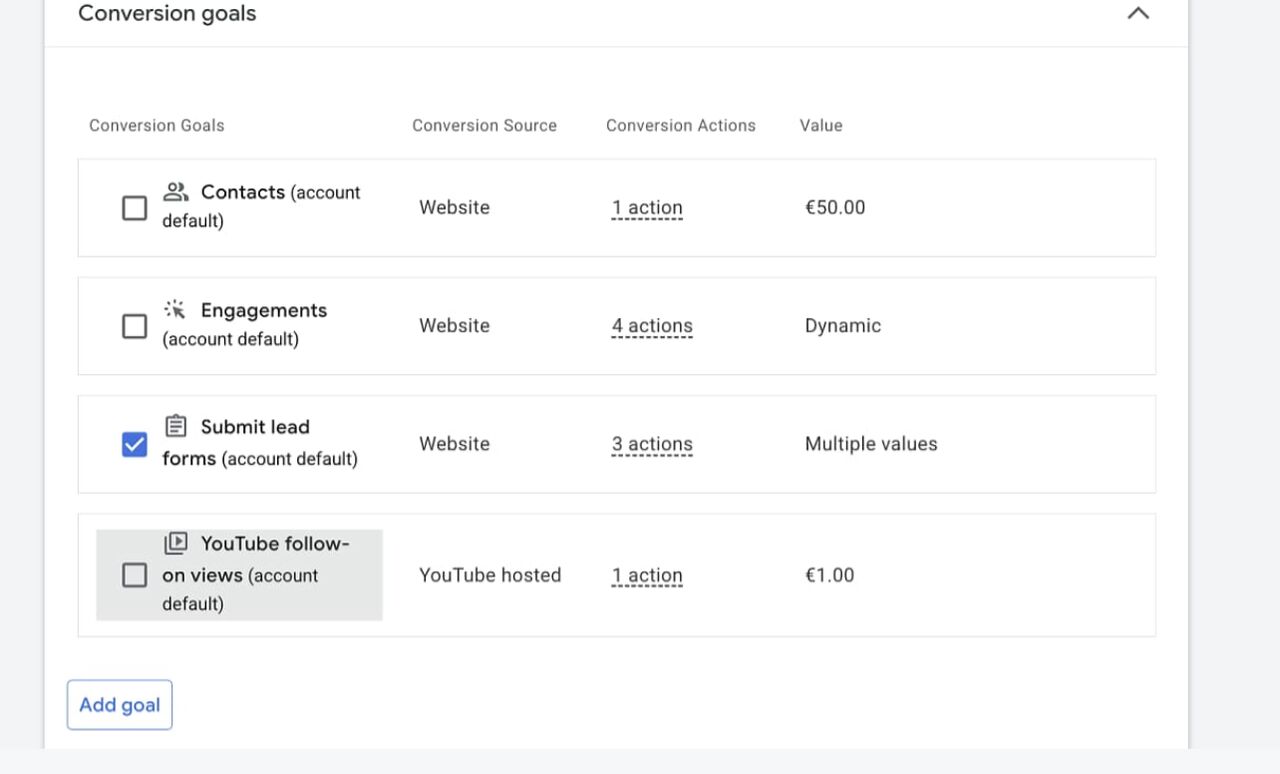Click Website source in Submit lead forms row
The height and width of the screenshot is (774, 1280).
point(454,444)
